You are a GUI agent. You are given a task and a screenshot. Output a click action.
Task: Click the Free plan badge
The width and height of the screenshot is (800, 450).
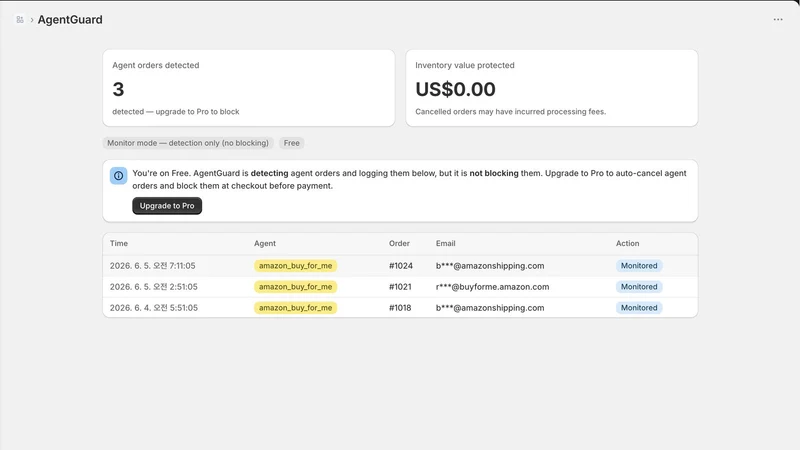pyautogui.click(x=291, y=143)
